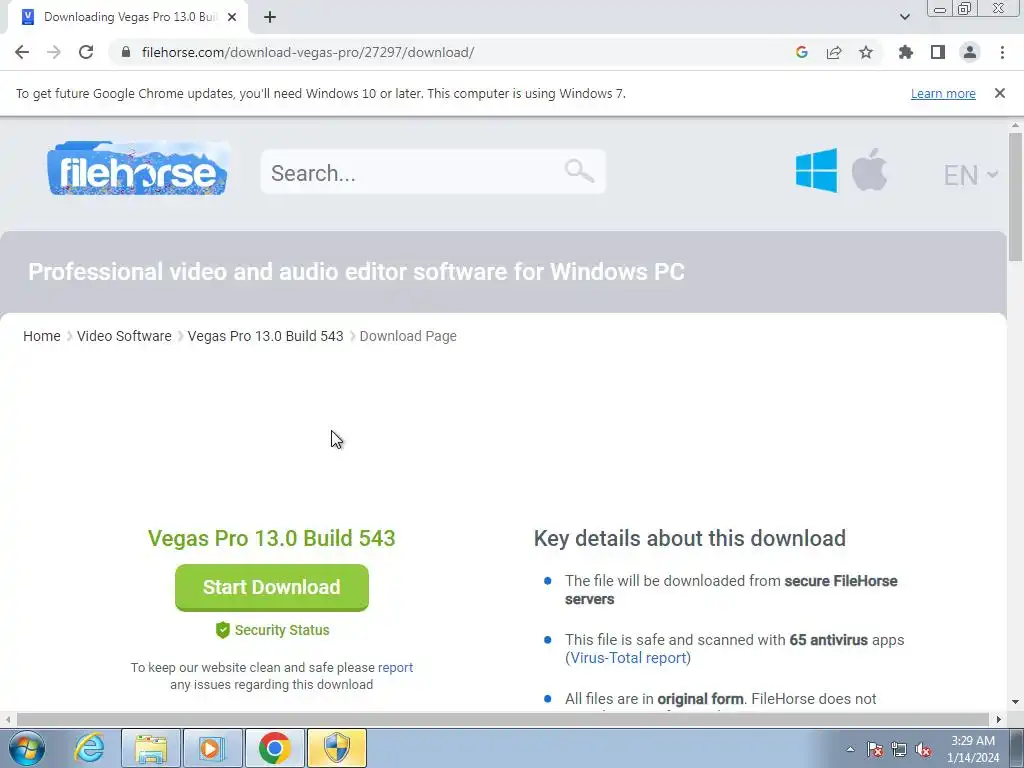Open the Chrome profile avatar
Image resolution: width=1024 pixels, height=768 pixels.
click(x=970, y=52)
